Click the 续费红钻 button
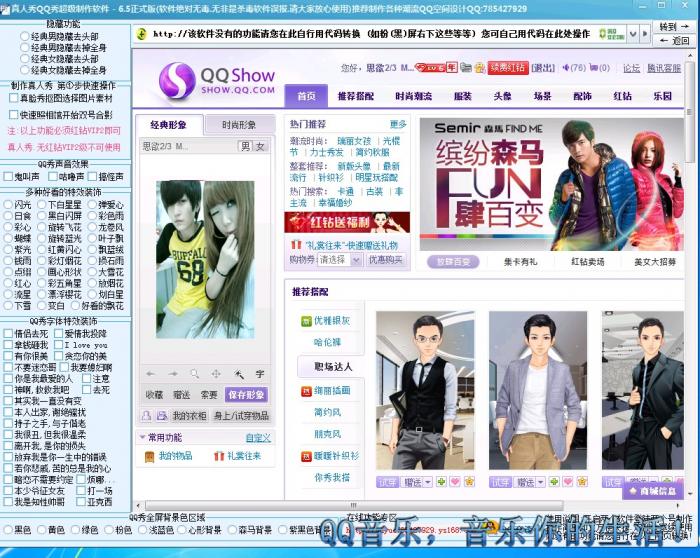The height and width of the screenshot is (558, 700). (507, 68)
